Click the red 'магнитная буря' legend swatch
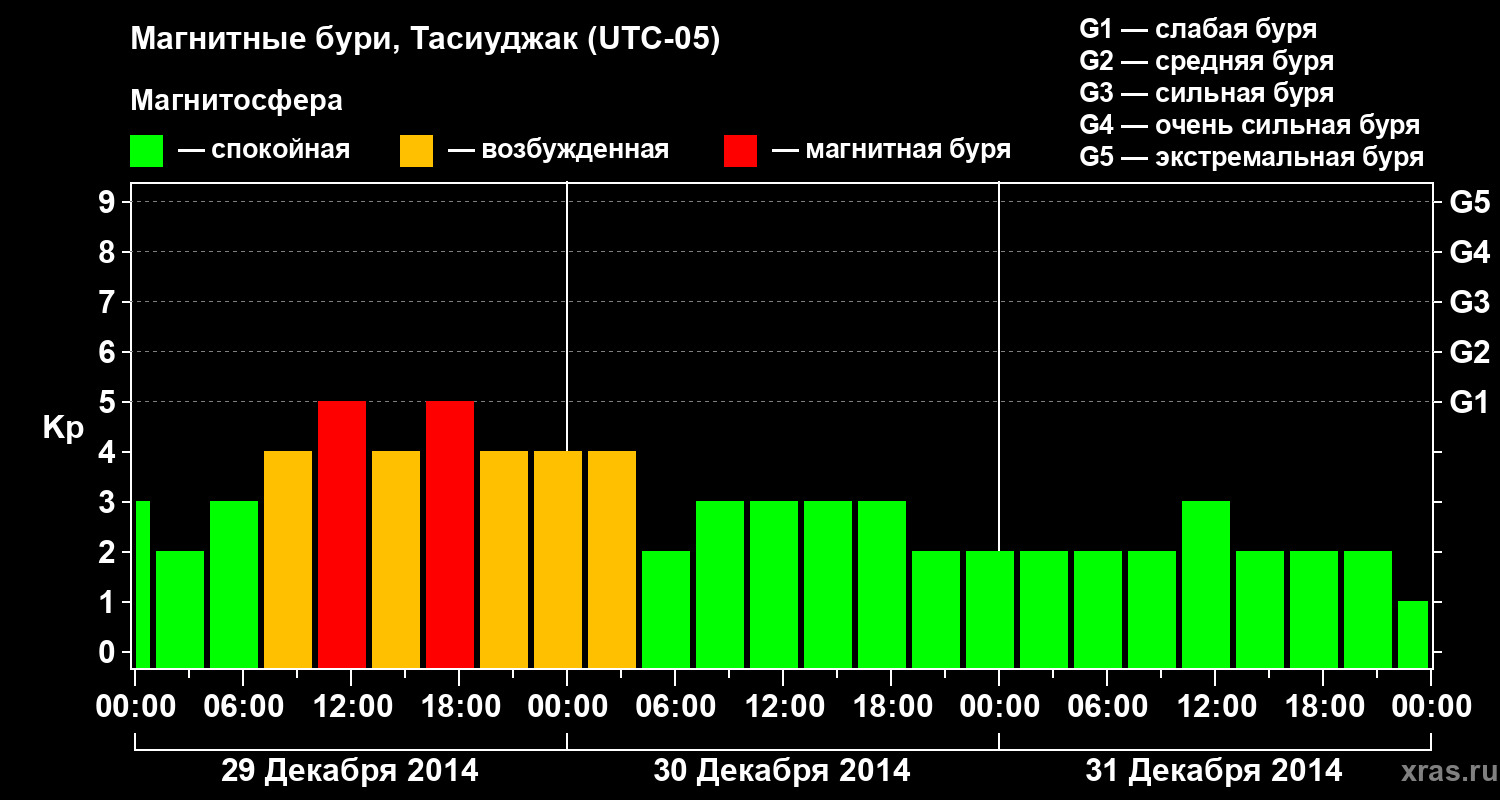 (x=740, y=151)
